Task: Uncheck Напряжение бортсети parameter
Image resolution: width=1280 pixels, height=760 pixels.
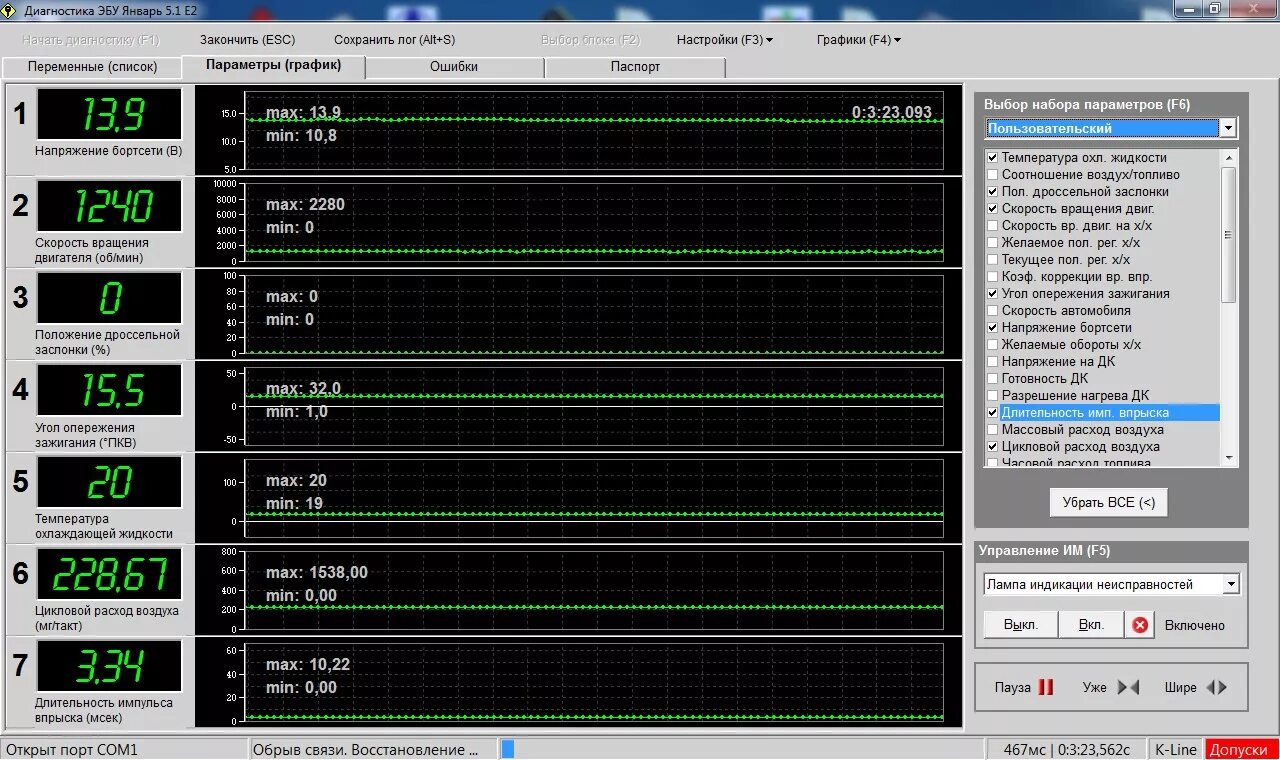Action: 993,328
